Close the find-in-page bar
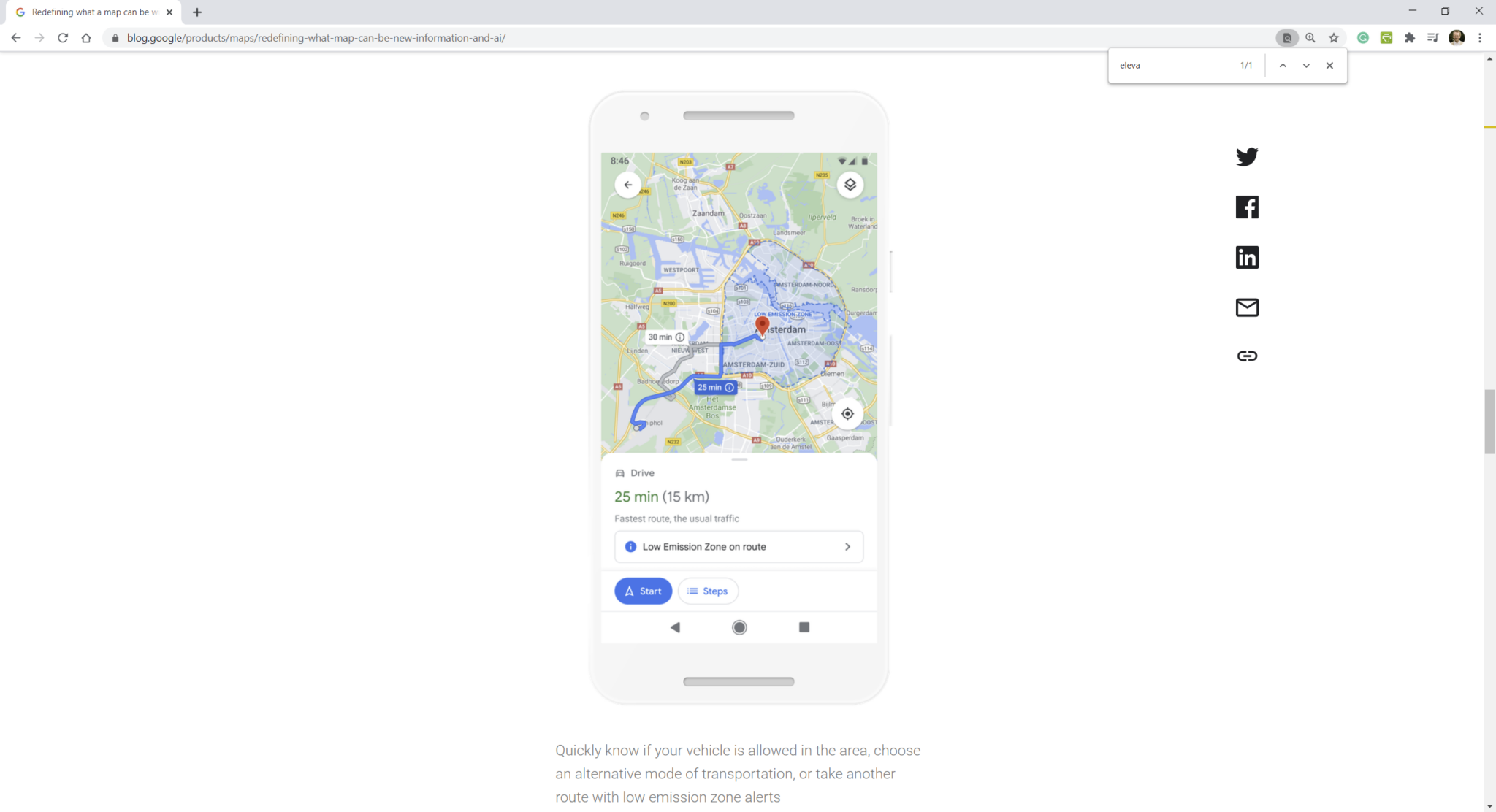 click(1329, 66)
